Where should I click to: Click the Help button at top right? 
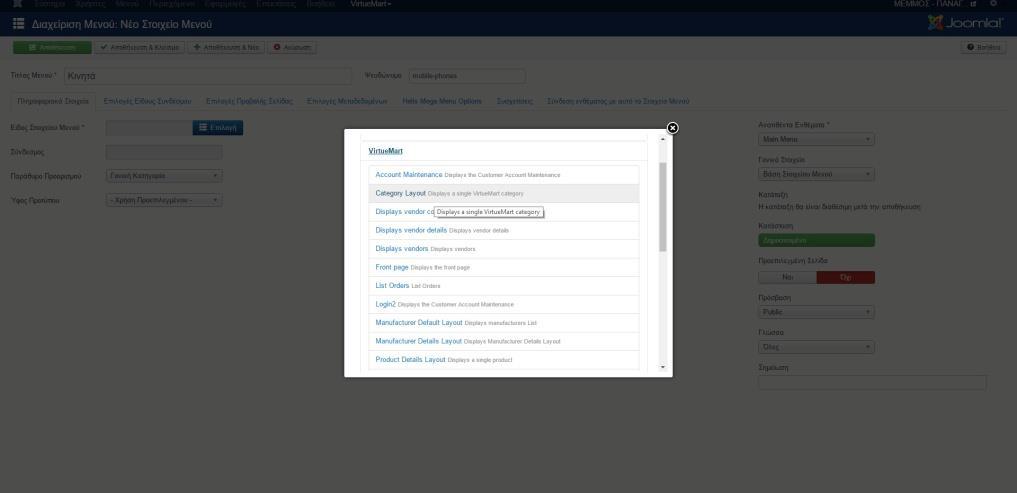click(x=983, y=47)
